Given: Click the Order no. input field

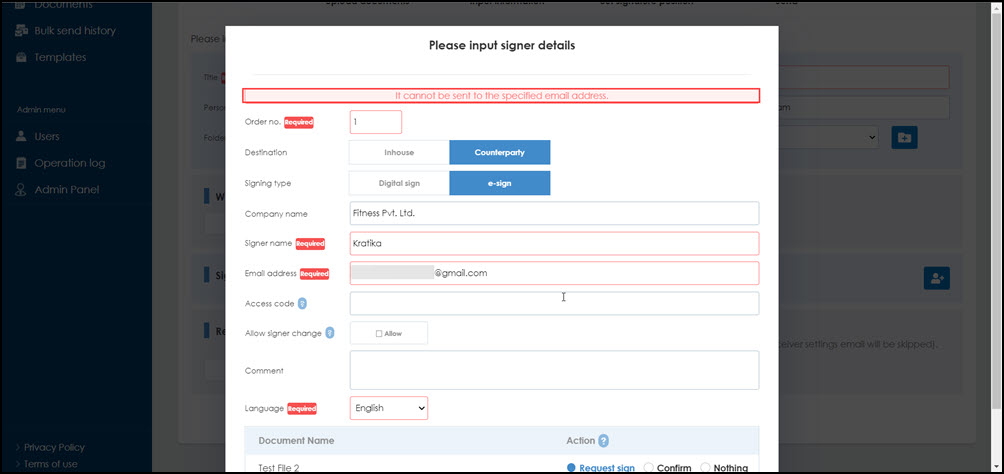Looking at the screenshot, I should 376,122.
